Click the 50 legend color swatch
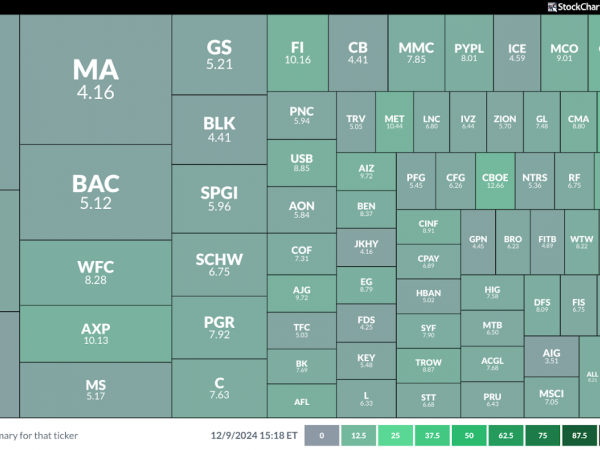 click(x=469, y=435)
